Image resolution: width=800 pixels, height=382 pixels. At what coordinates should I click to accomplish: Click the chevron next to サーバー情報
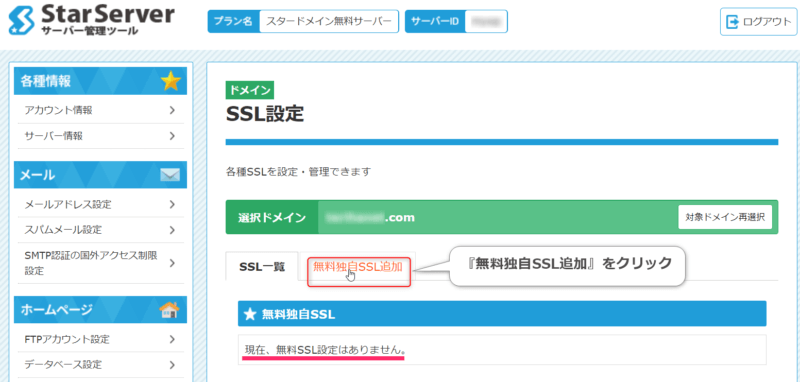click(x=172, y=136)
